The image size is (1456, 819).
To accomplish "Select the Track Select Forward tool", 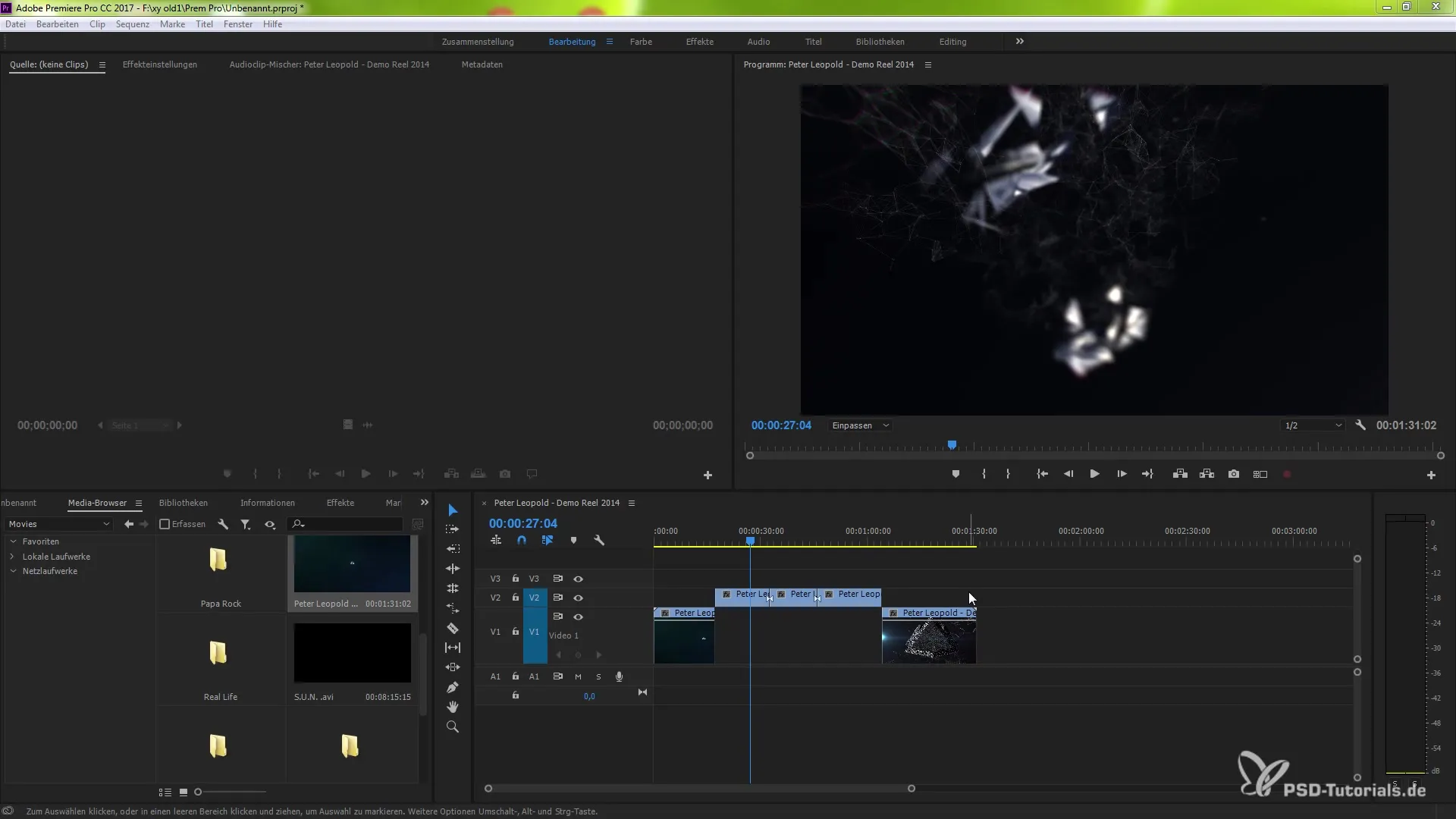I will coord(453,529).
